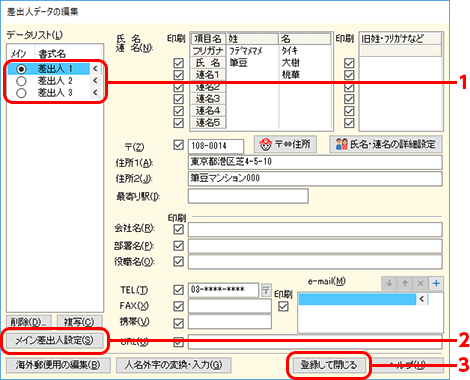Click the 旧姓・フリガナなど column header

click(x=401, y=39)
